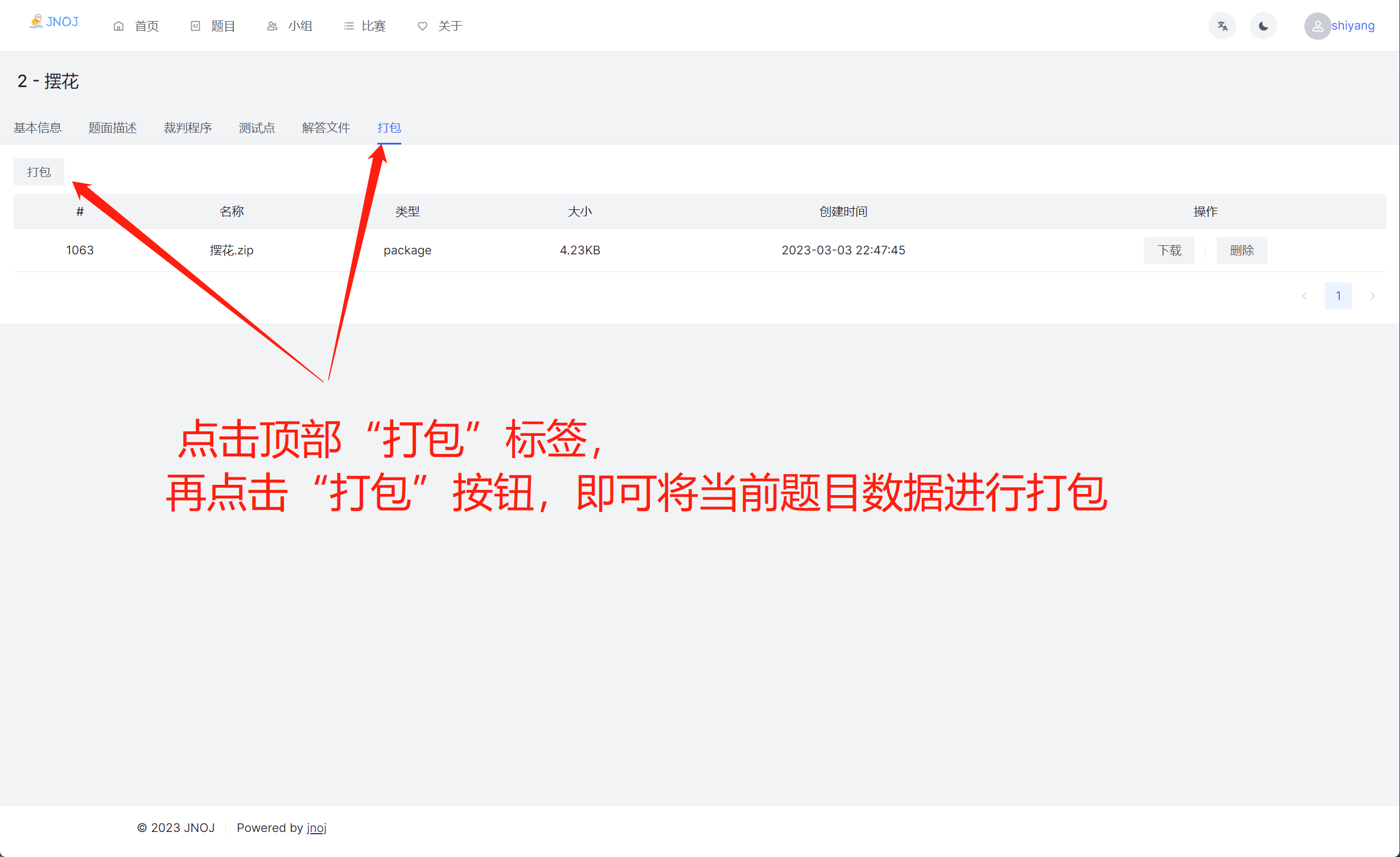
Task: Click the 操作 column header
Action: tap(1205, 212)
